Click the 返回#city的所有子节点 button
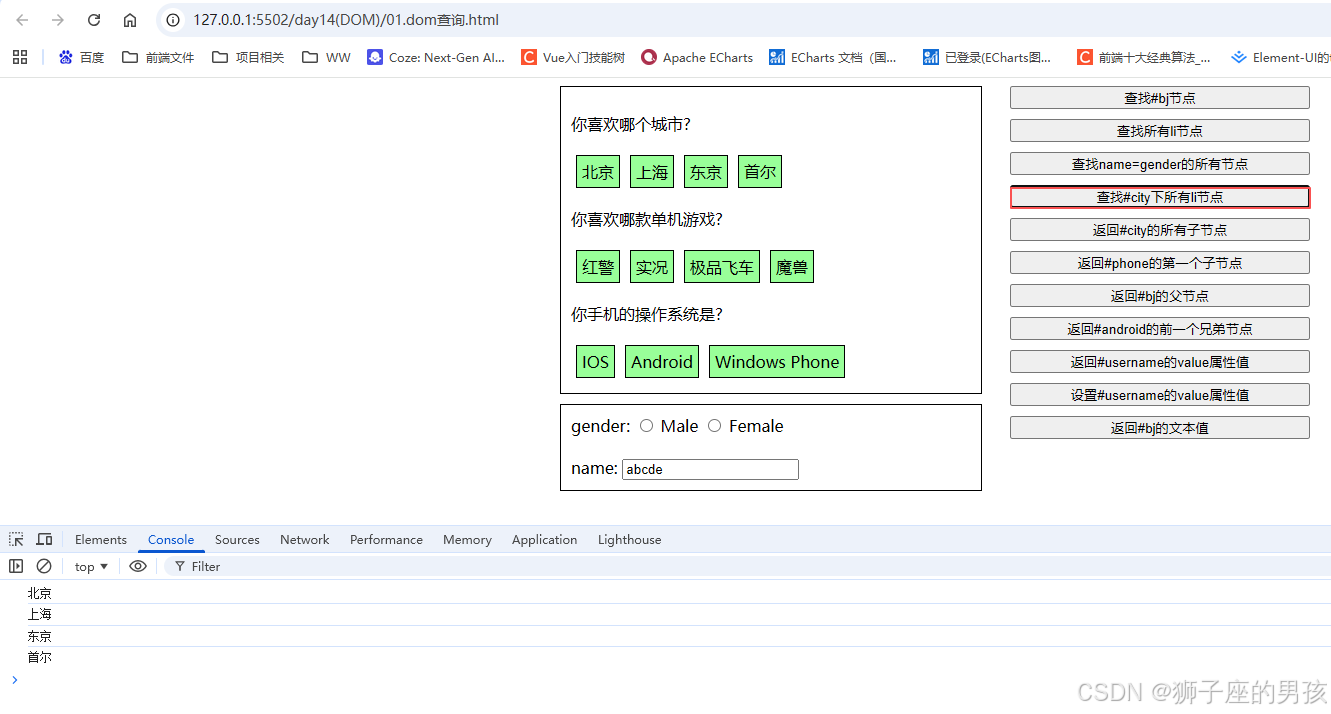 coord(1159,230)
